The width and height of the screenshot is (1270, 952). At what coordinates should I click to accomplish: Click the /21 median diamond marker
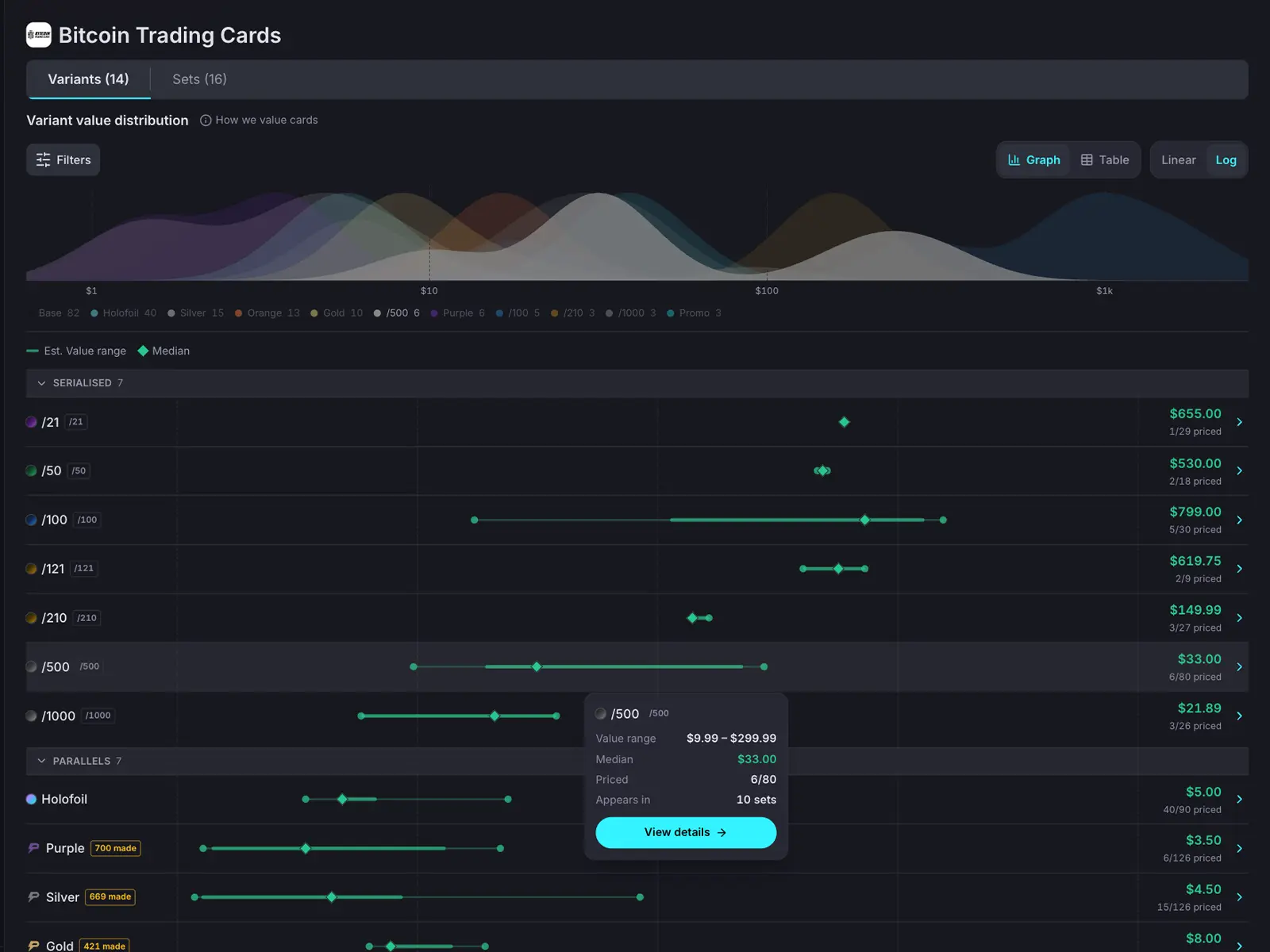[x=844, y=422]
